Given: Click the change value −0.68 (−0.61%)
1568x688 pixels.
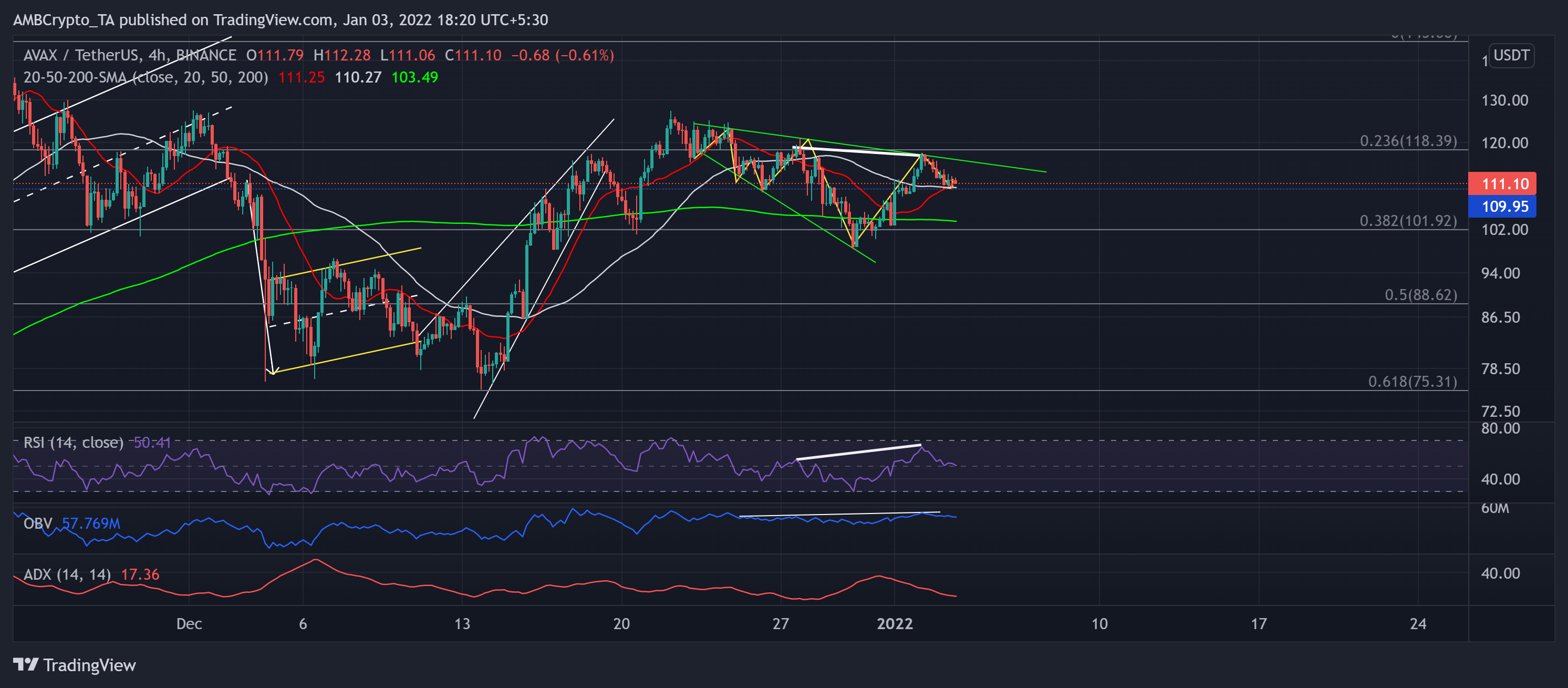Looking at the screenshot, I should (x=563, y=55).
